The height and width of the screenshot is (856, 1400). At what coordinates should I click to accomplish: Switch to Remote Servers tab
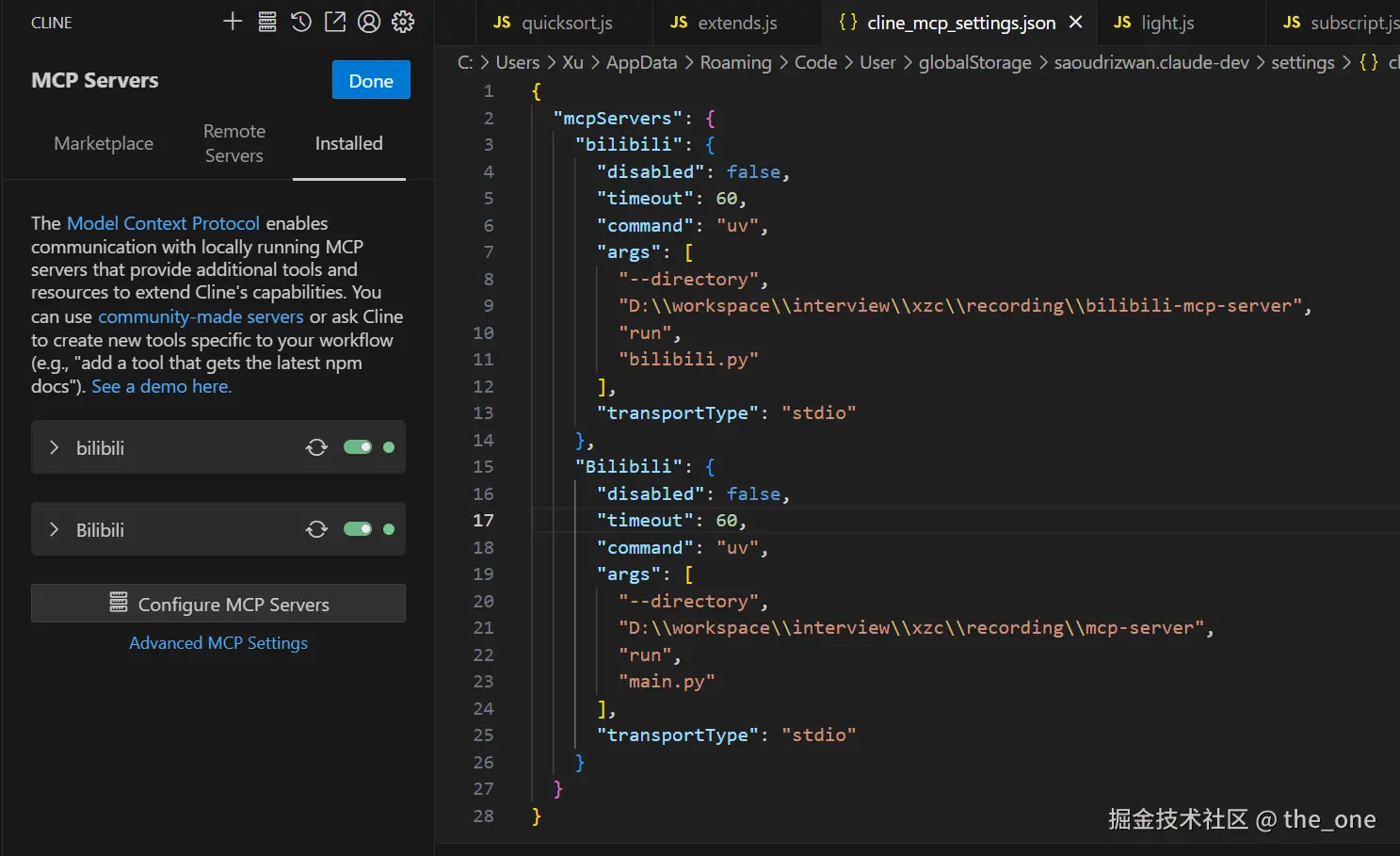click(x=234, y=143)
